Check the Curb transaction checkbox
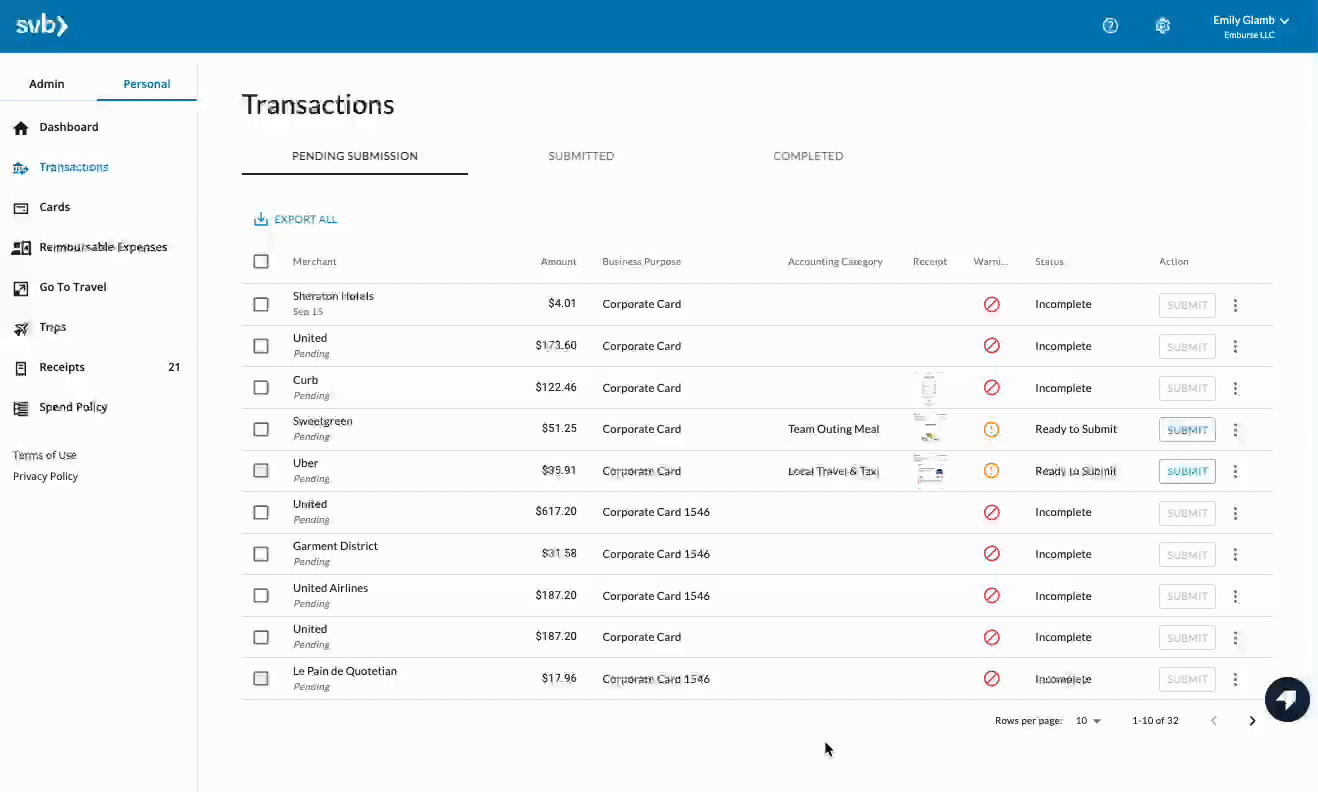 261,387
